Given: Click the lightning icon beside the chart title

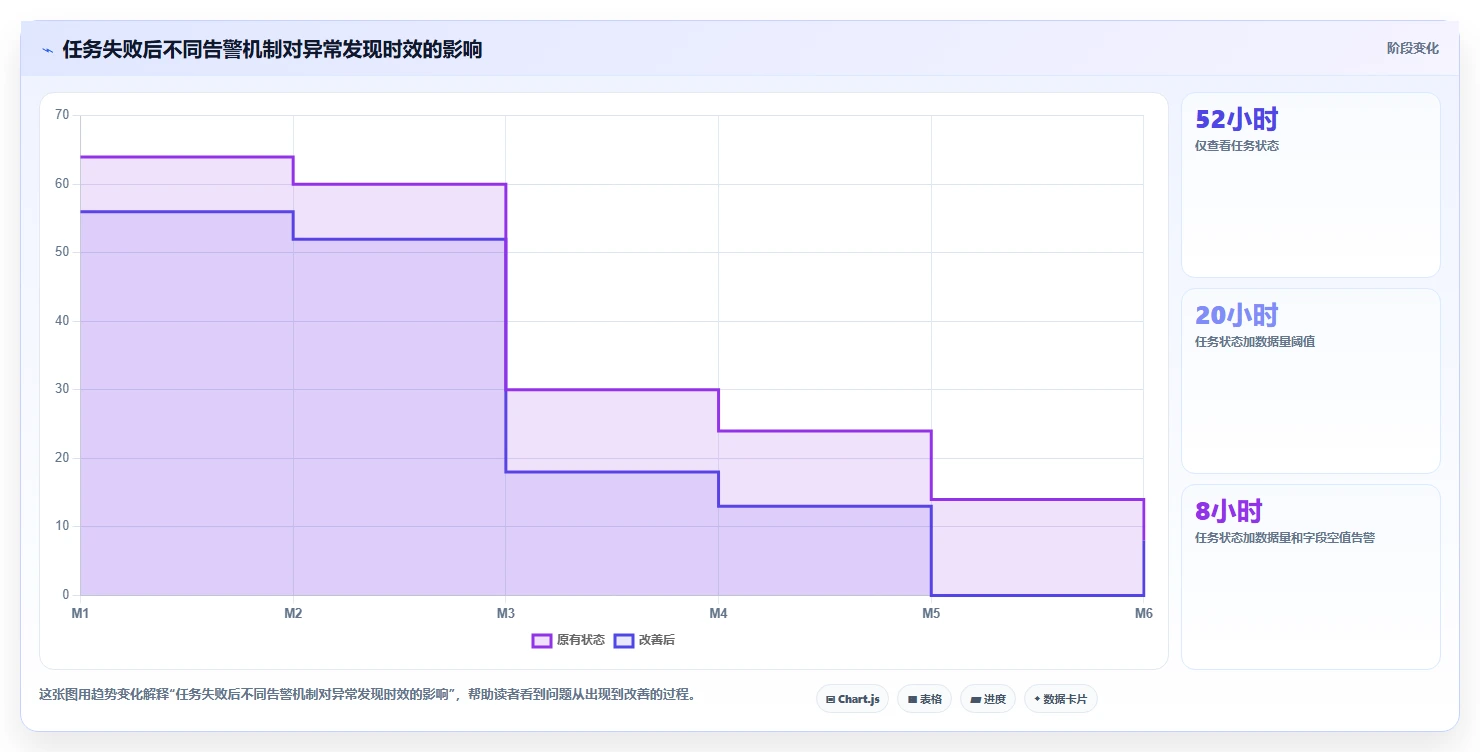Looking at the screenshot, I should pos(47,50).
